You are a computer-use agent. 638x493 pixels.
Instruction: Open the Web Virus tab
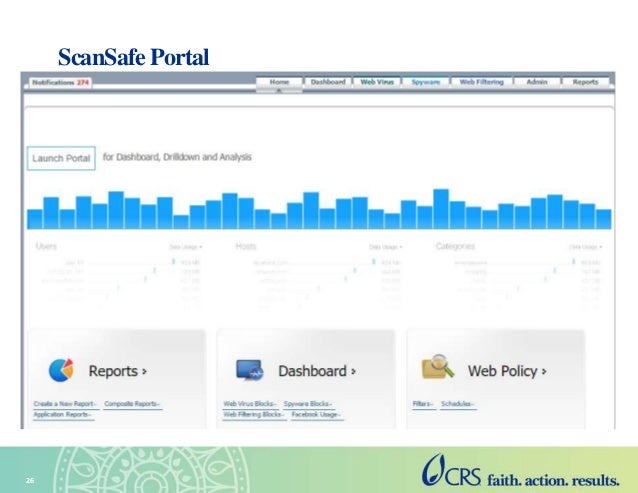tap(377, 82)
